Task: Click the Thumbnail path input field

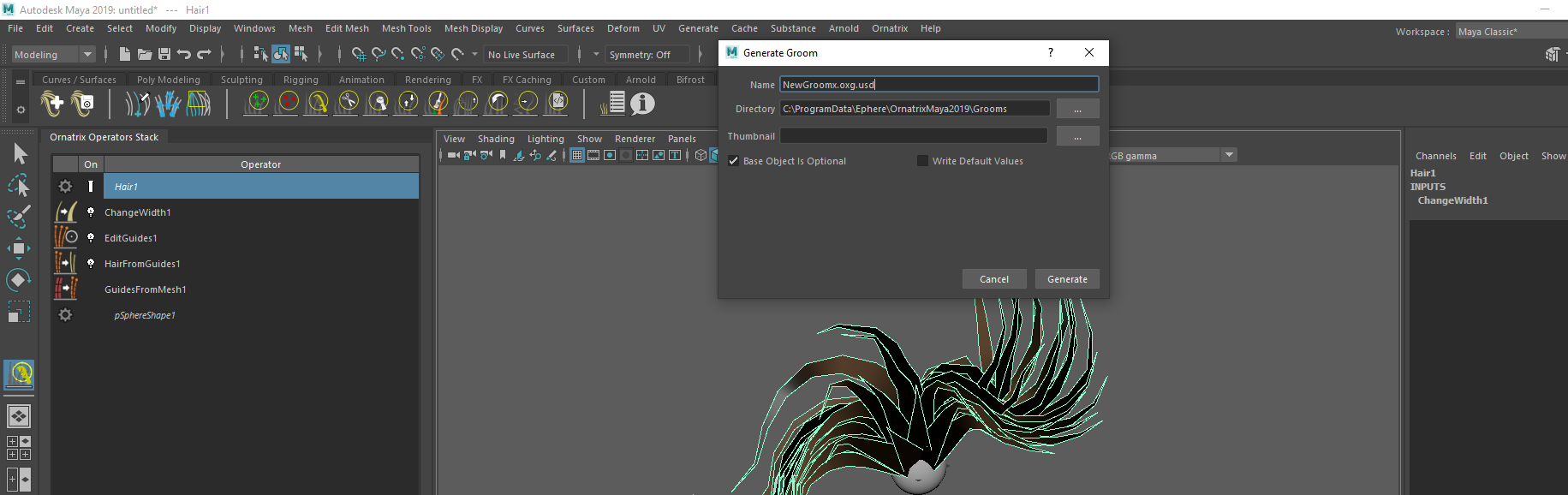Action: (x=913, y=136)
